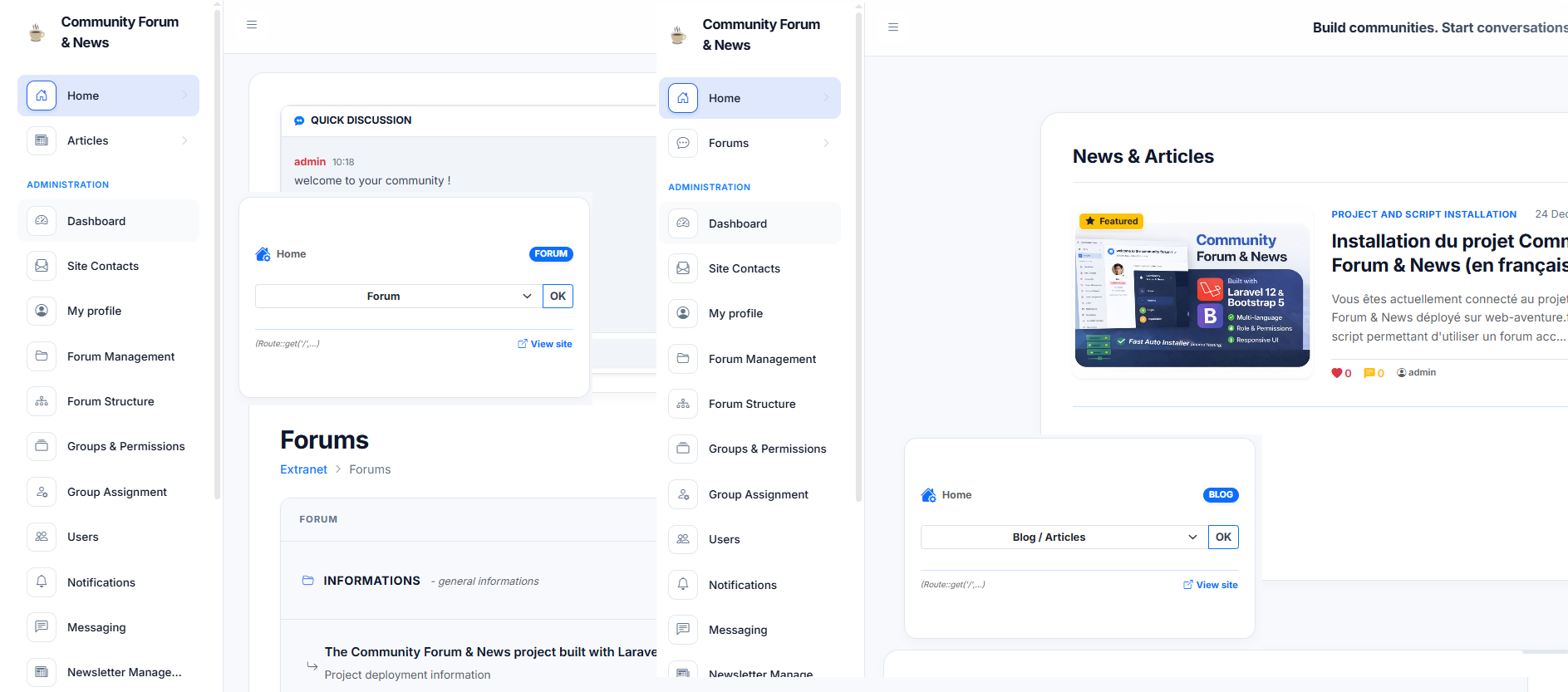Expand Forums chevron in right sidebar
The height and width of the screenshot is (692, 1568).
point(826,143)
